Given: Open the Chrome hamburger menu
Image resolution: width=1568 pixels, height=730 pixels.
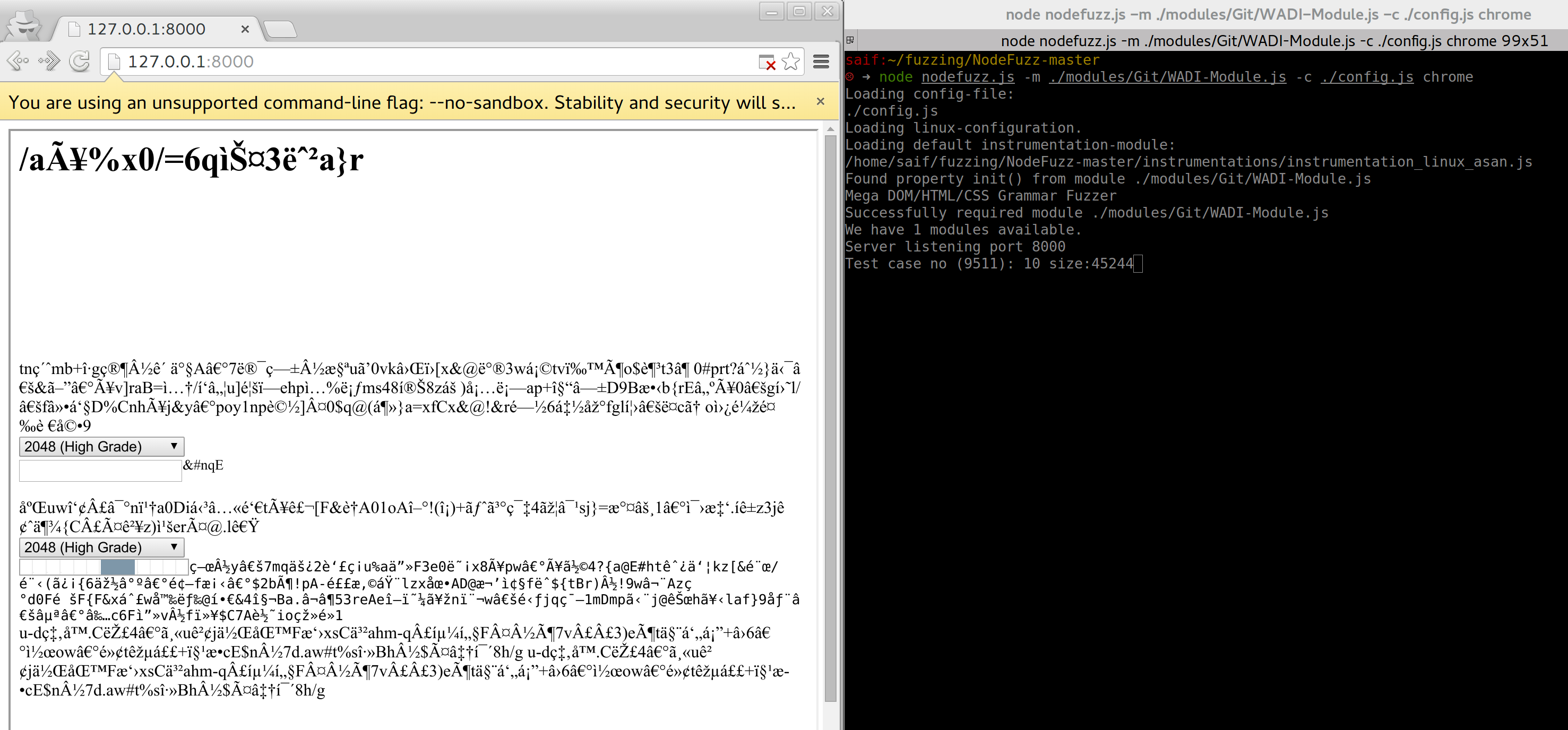Looking at the screenshot, I should tap(821, 62).
